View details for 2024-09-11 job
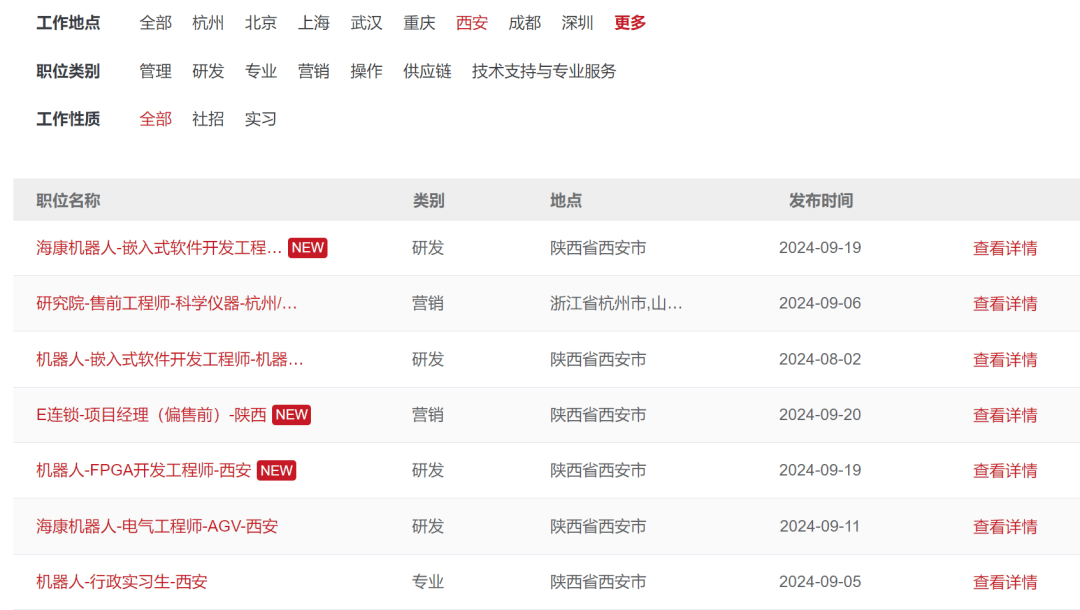The image size is (1080, 610). click(1005, 527)
